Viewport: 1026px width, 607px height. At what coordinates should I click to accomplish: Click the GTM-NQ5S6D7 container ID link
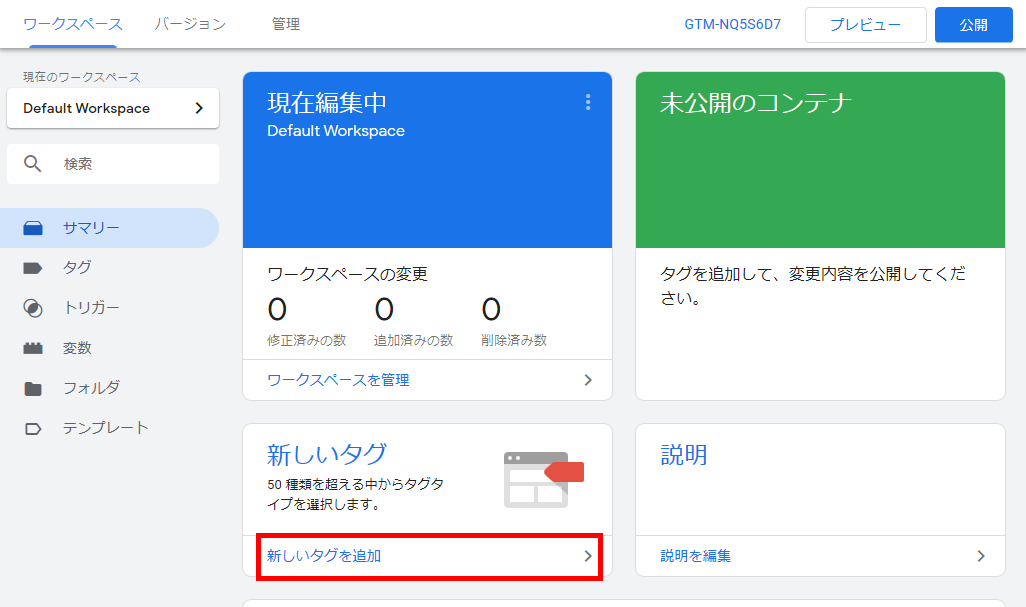click(x=732, y=24)
